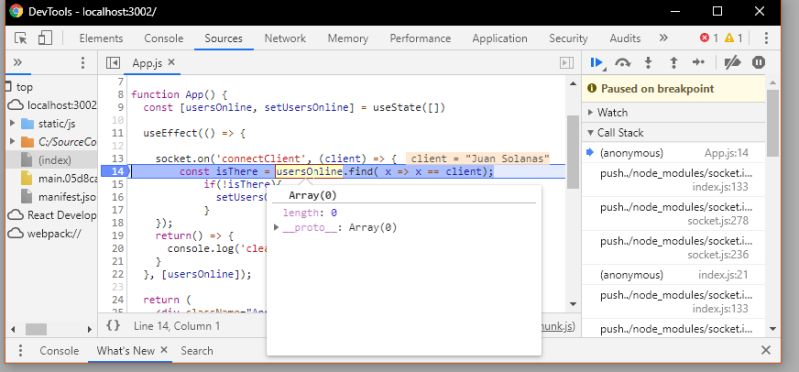Image resolution: width=799 pixels, height=372 pixels.
Task: Toggle breakpoint on line 14 gutter
Action: [x=116, y=171]
